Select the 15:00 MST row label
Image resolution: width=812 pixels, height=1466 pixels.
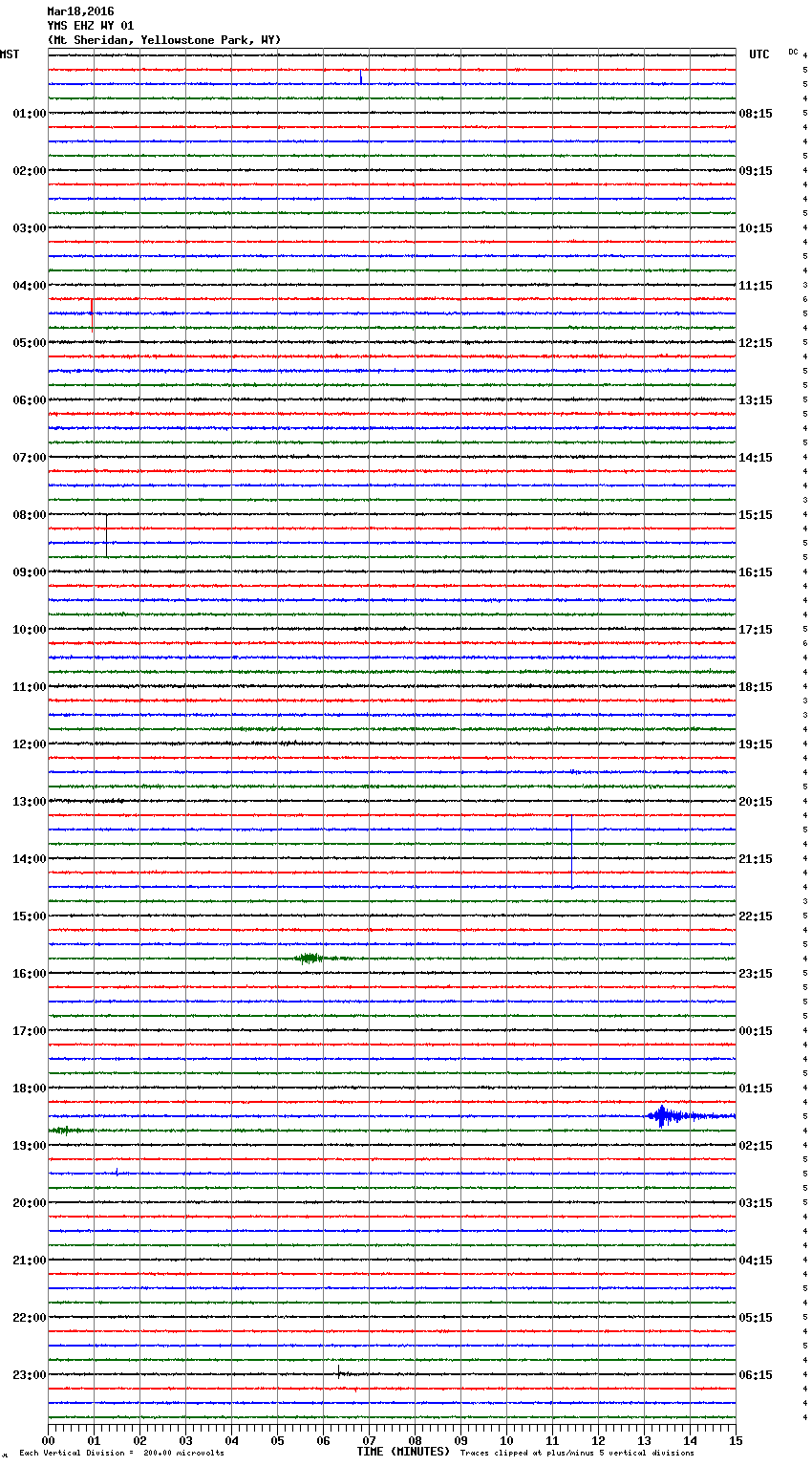click(29, 916)
